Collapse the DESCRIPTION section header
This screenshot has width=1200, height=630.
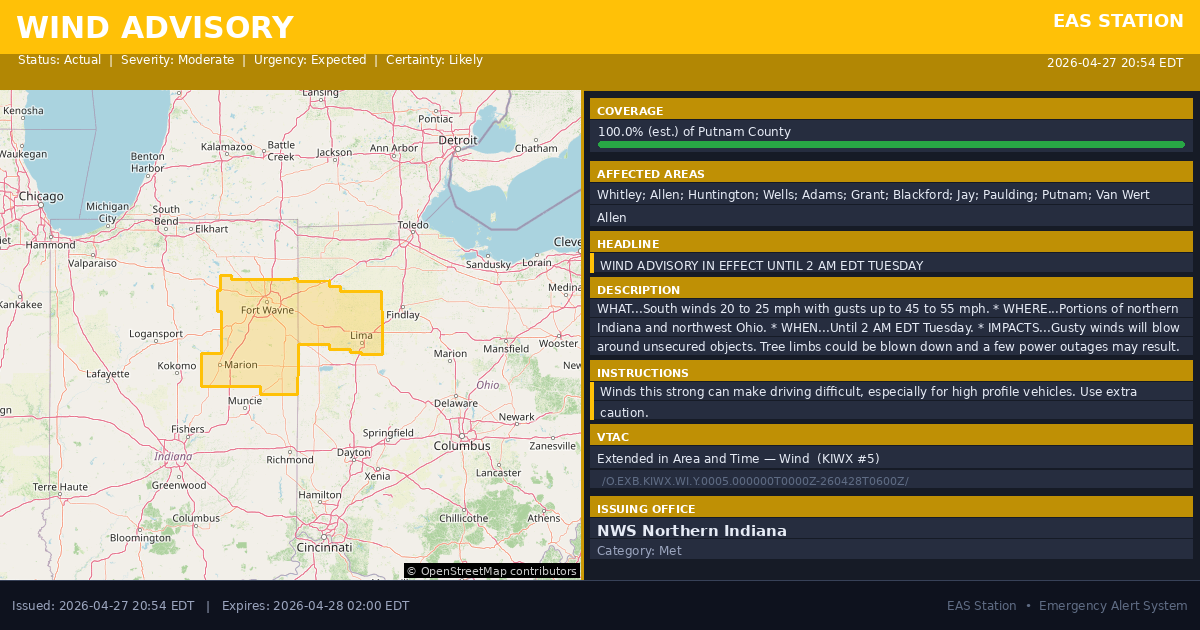coord(890,290)
